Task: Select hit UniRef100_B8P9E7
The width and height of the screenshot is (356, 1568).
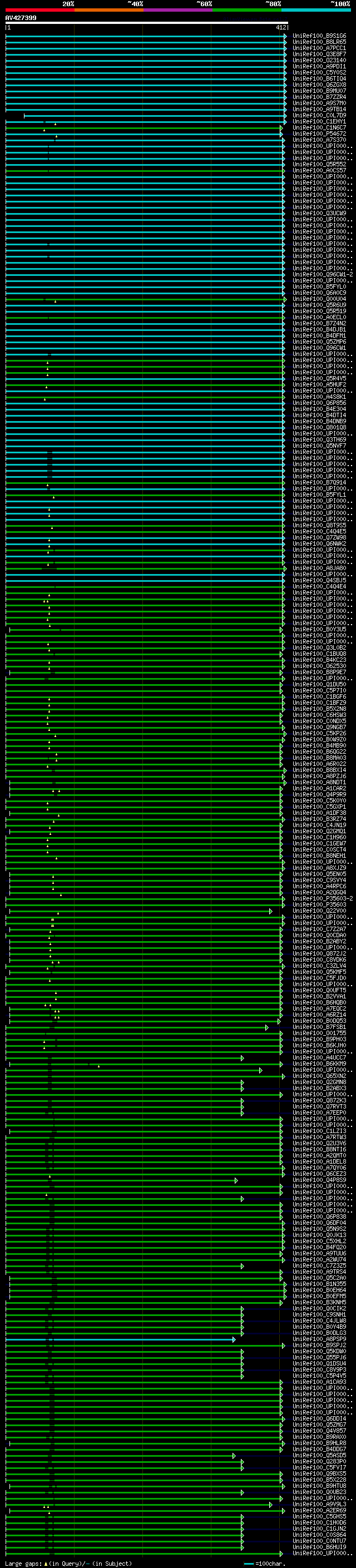Action: pyautogui.click(x=319, y=672)
